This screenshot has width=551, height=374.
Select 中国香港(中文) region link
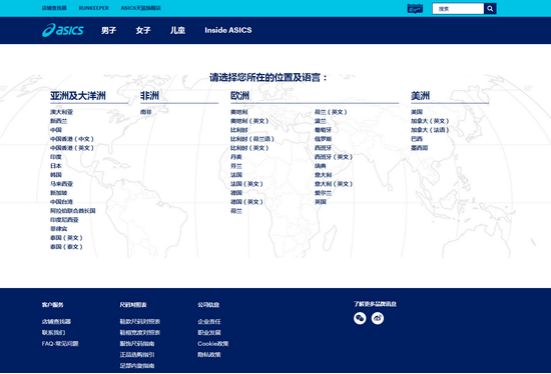point(72,139)
